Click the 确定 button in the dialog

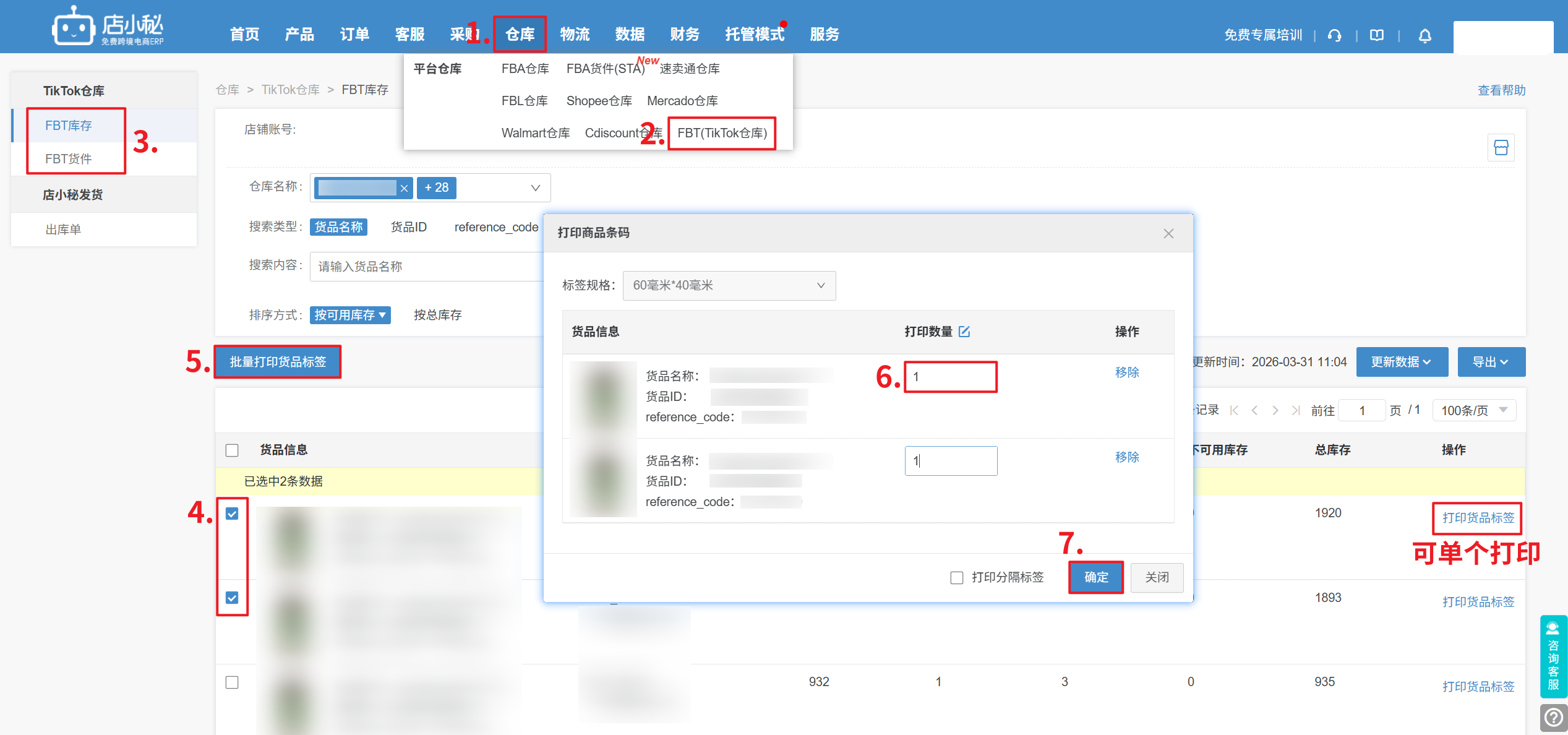click(x=1095, y=577)
